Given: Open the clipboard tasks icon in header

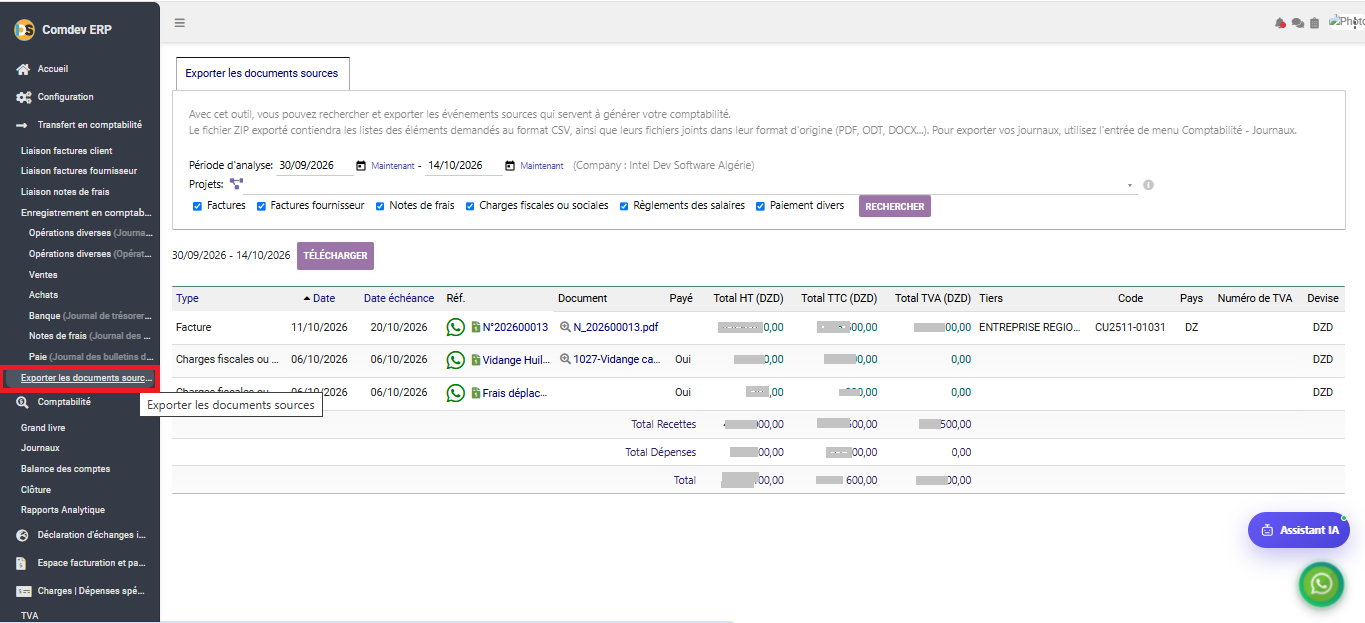Looking at the screenshot, I should (x=1314, y=23).
